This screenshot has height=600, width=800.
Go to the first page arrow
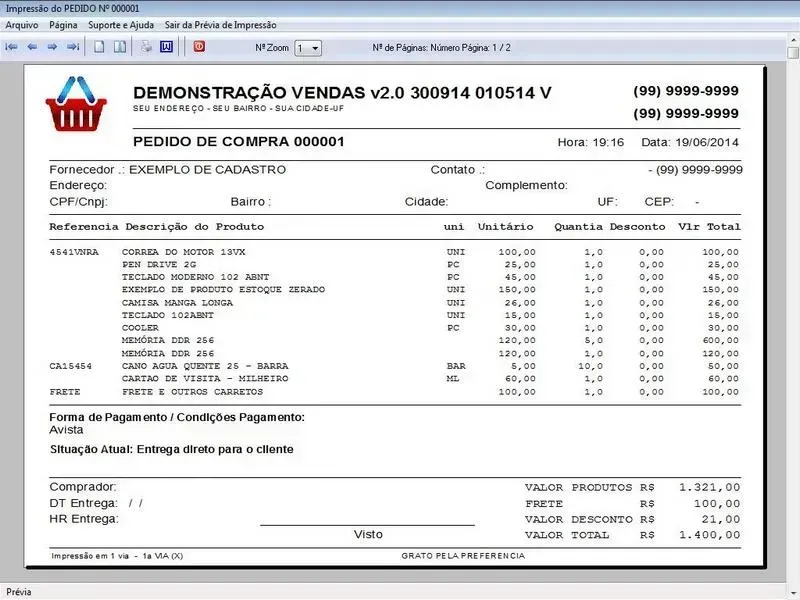click(x=11, y=47)
